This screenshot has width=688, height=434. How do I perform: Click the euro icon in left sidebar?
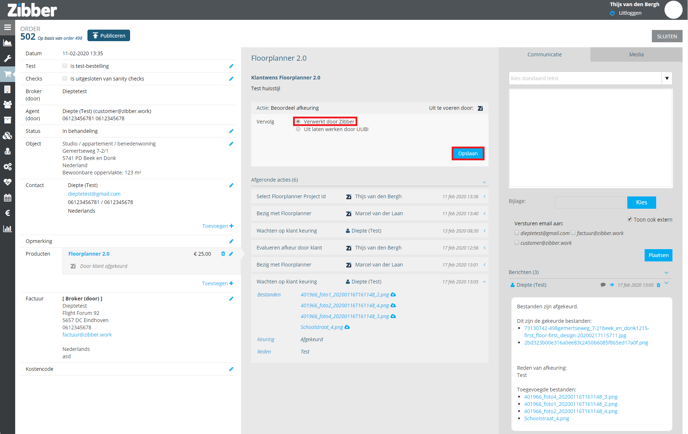click(x=8, y=213)
